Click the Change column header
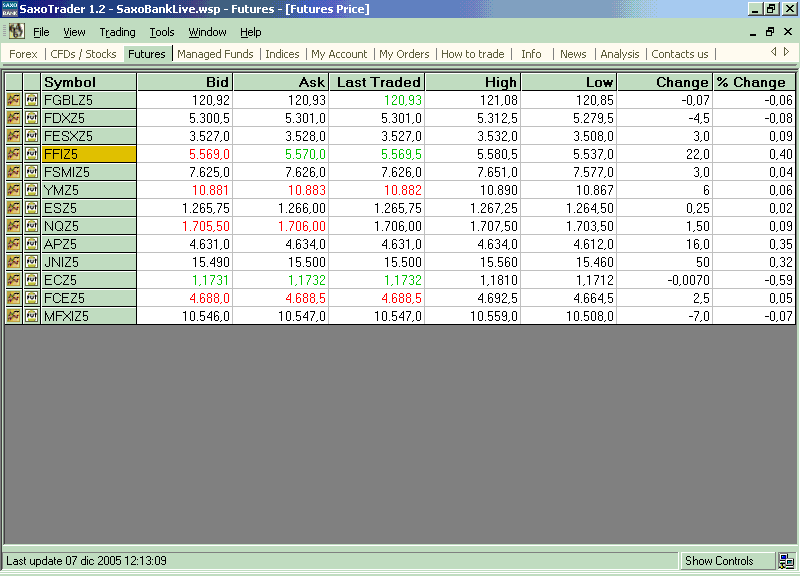Viewport: 800px width, 576px height. pyautogui.click(x=665, y=82)
